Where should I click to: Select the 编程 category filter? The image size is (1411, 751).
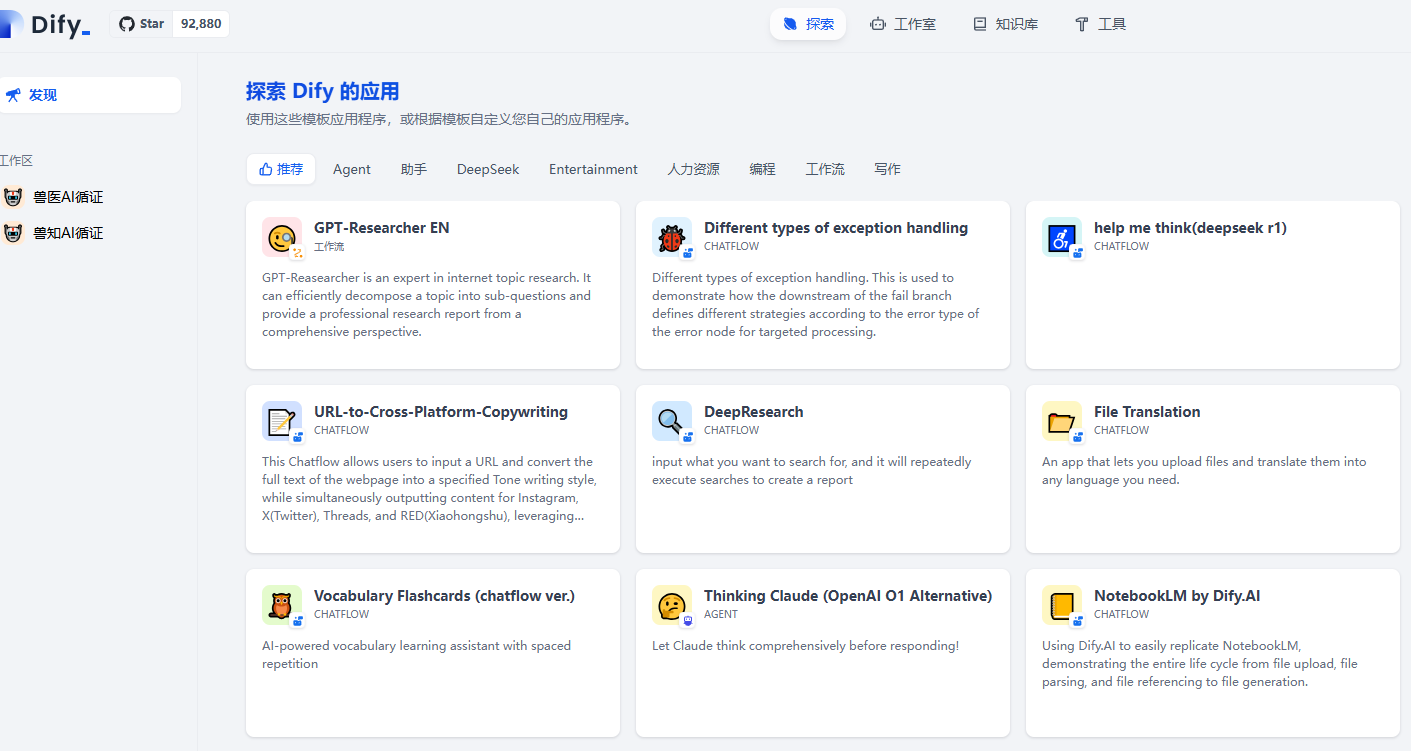point(763,169)
